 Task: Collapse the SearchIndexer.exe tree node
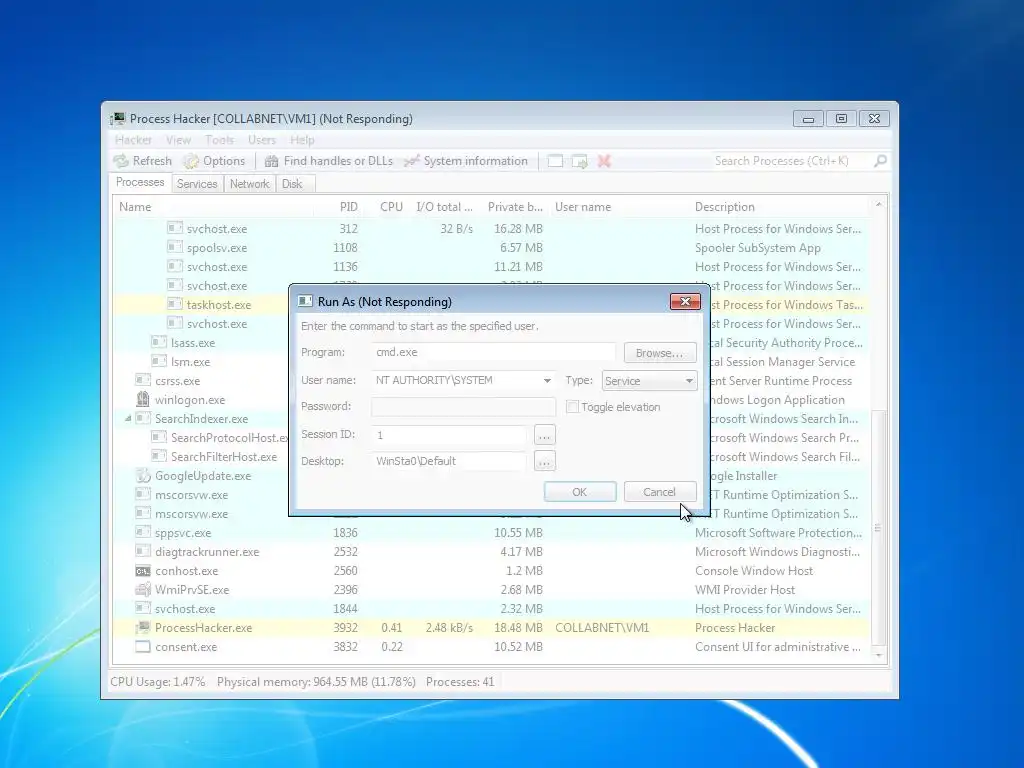click(128, 419)
